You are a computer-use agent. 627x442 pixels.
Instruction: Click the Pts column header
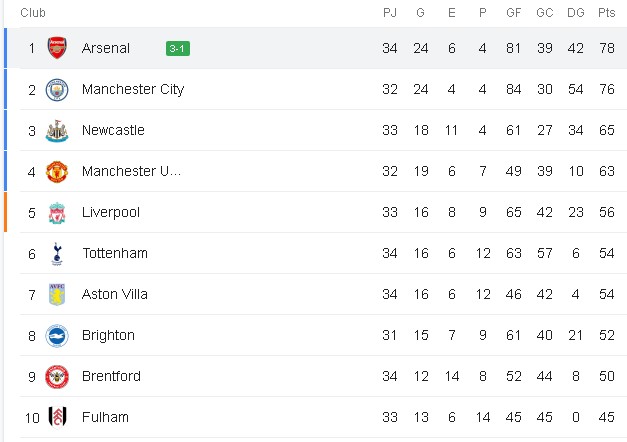pos(606,13)
